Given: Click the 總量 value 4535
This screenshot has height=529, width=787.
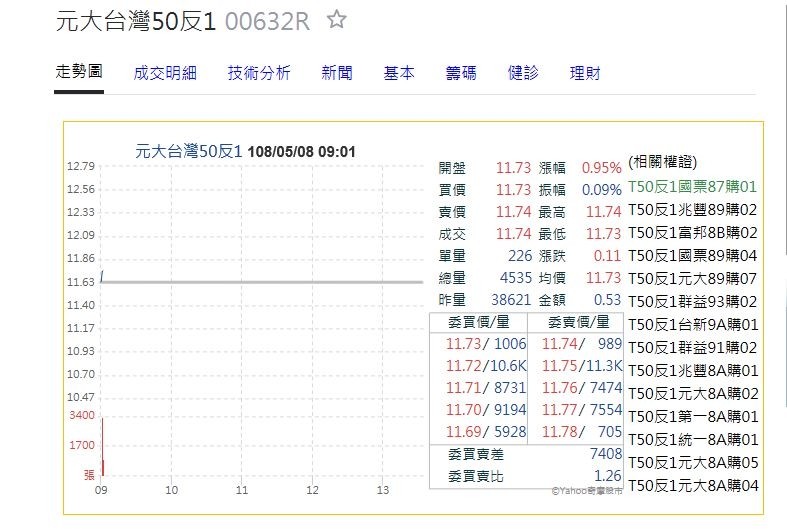Looking at the screenshot, I should [515, 278].
